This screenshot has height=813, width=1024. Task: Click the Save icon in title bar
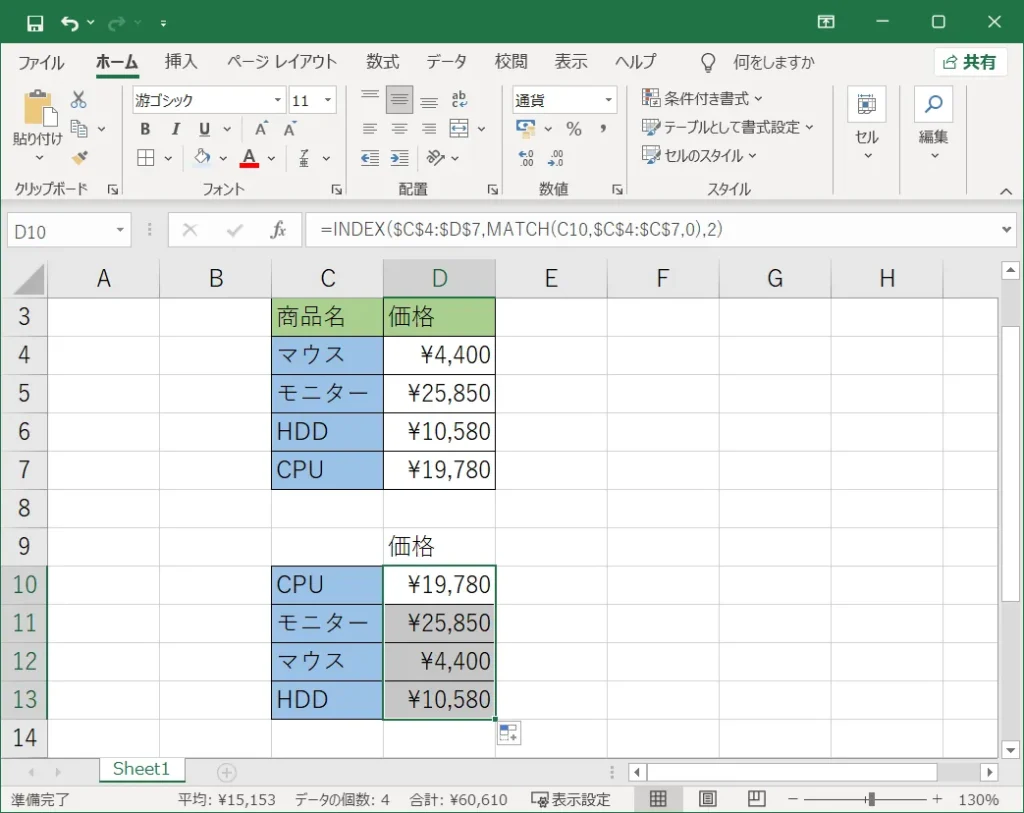coord(35,22)
